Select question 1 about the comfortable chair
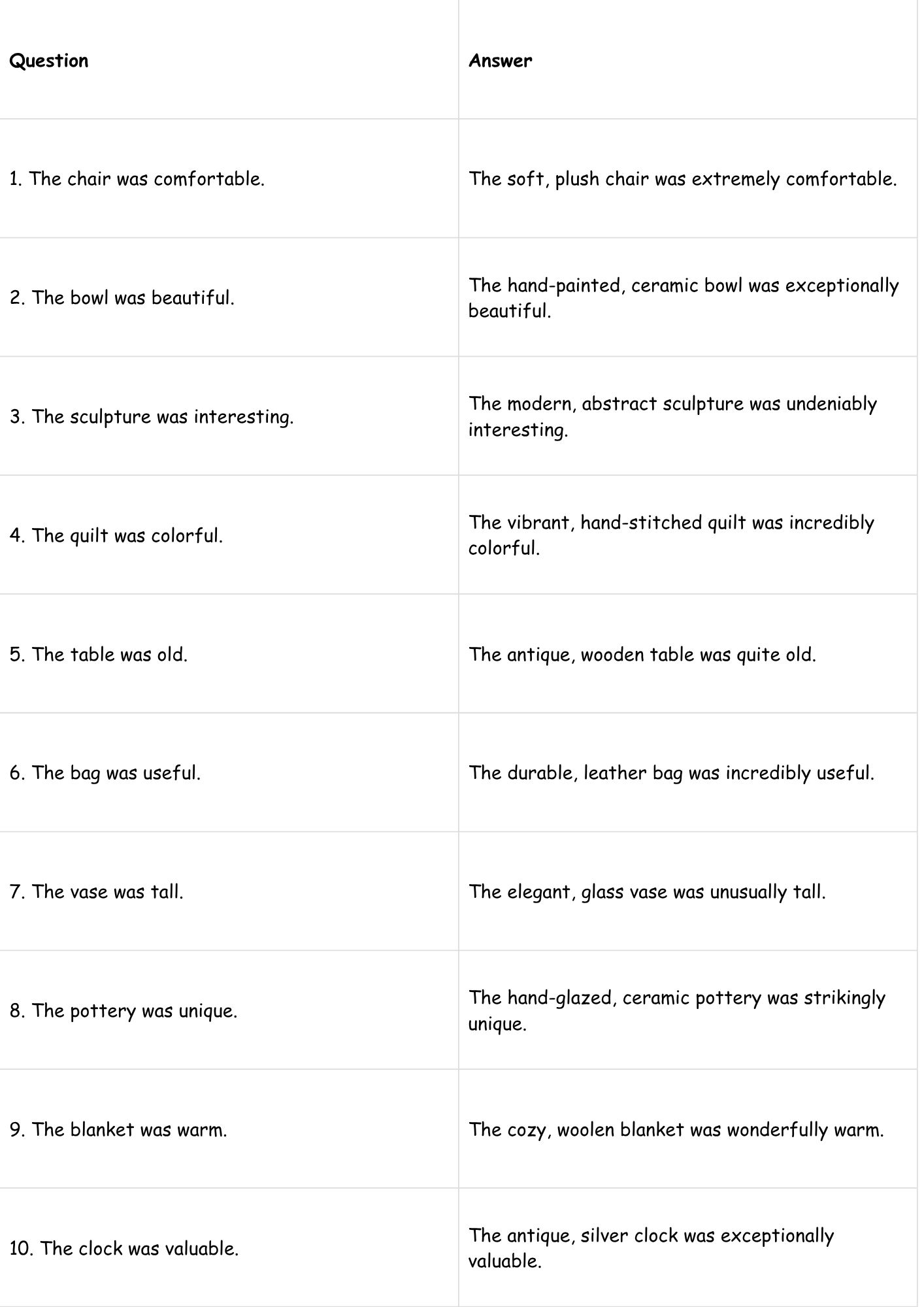 137,179
